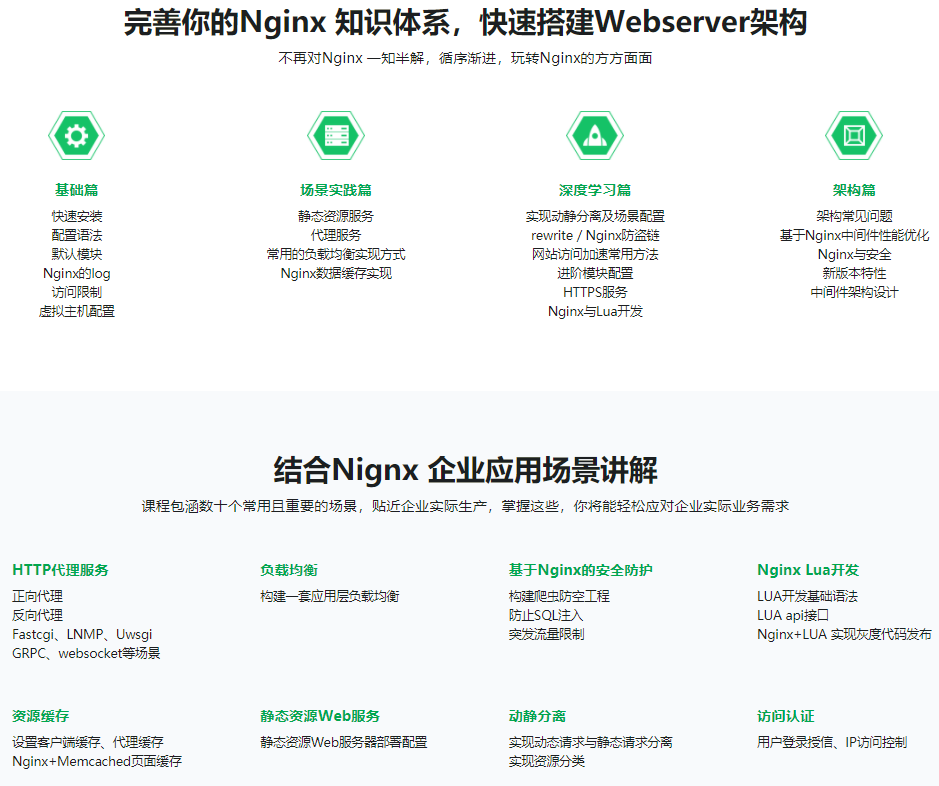Click the gear icon above 基础篇
Viewport: 939px width, 786px height.
(x=77, y=135)
